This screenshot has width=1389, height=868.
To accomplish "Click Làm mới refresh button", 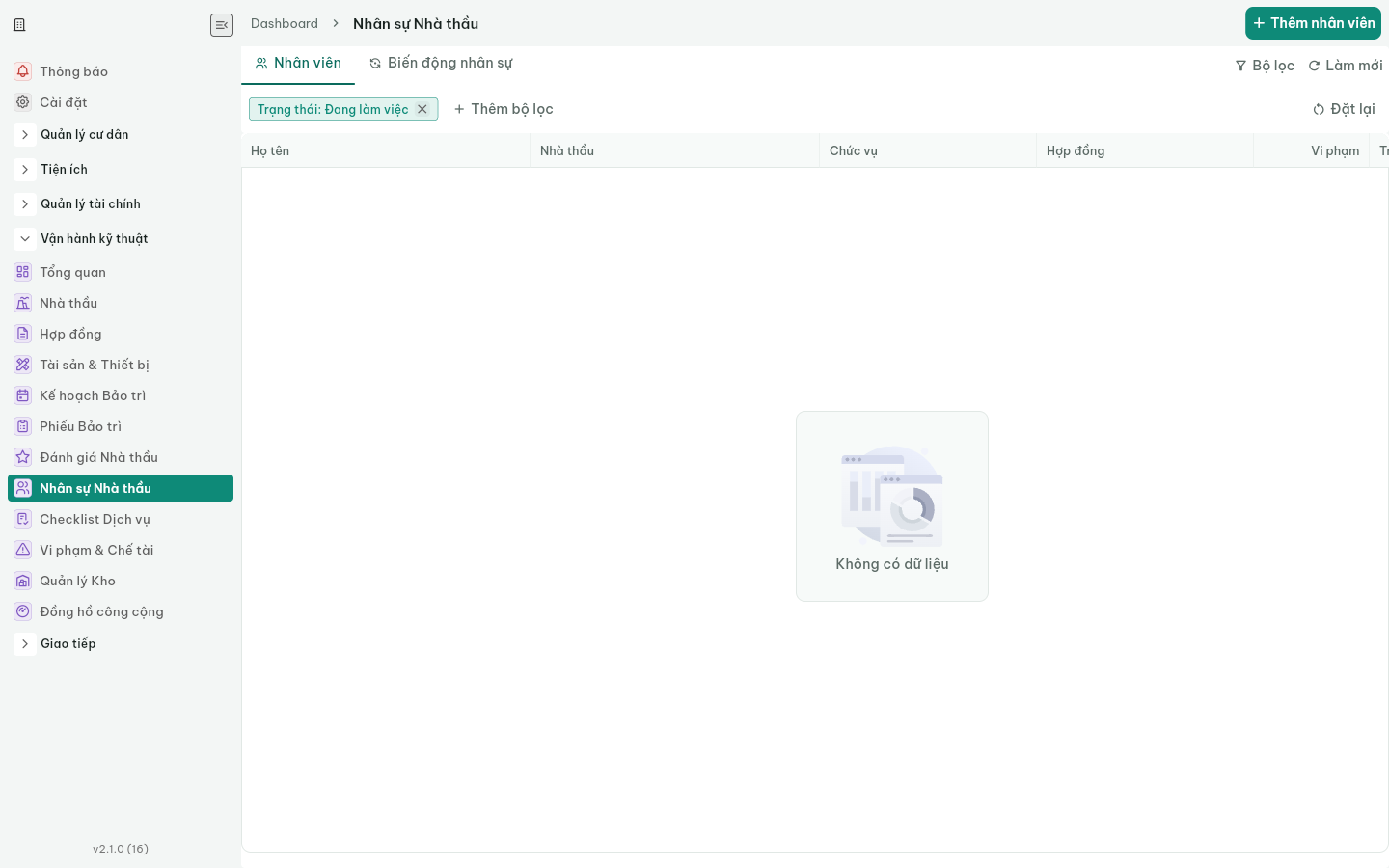I will click(x=1346, y=66).
